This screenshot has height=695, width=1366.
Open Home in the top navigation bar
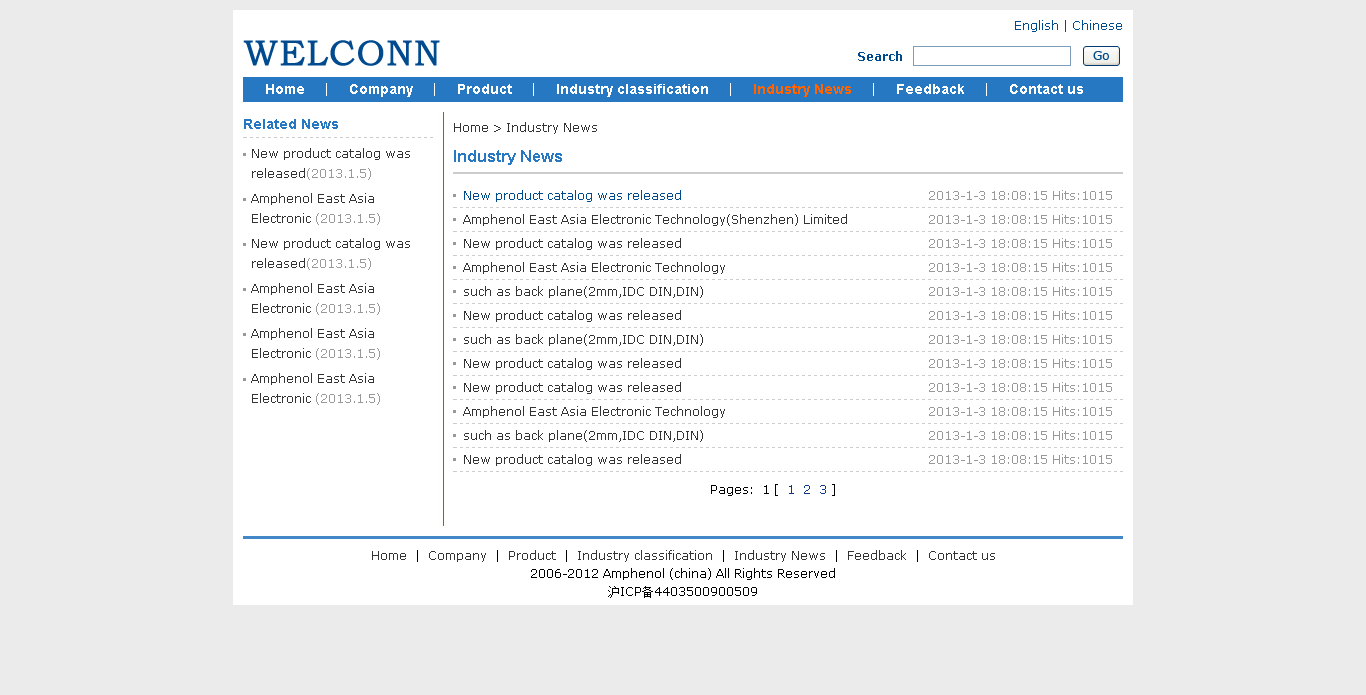pos(285,90)
